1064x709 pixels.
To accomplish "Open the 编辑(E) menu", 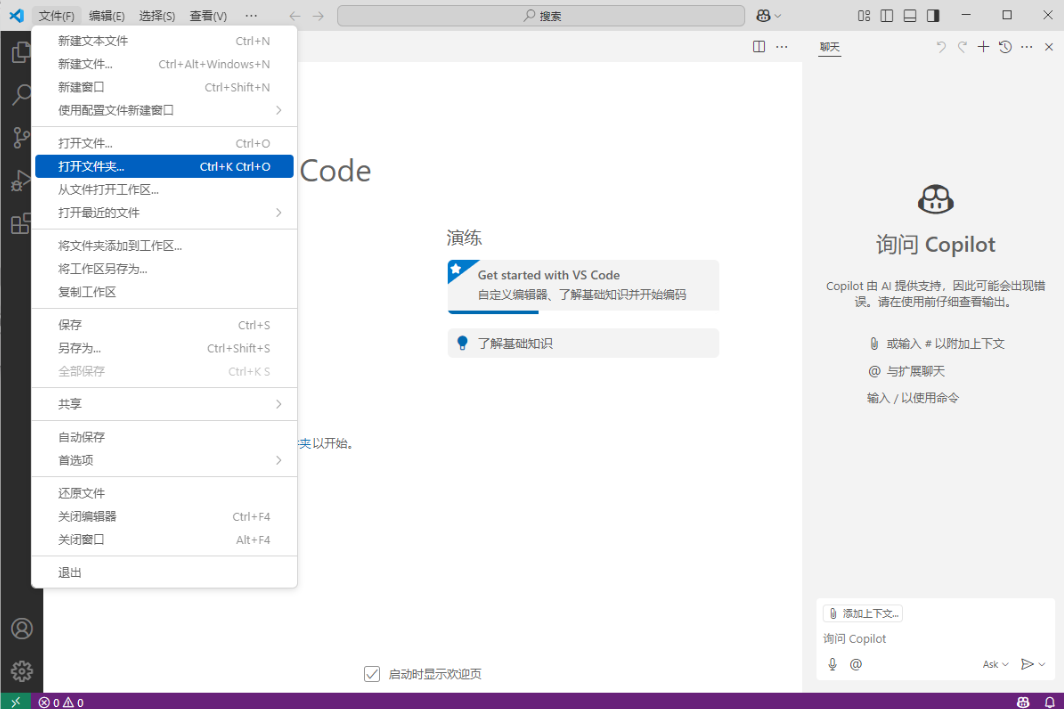I will (x=107, y=16).
